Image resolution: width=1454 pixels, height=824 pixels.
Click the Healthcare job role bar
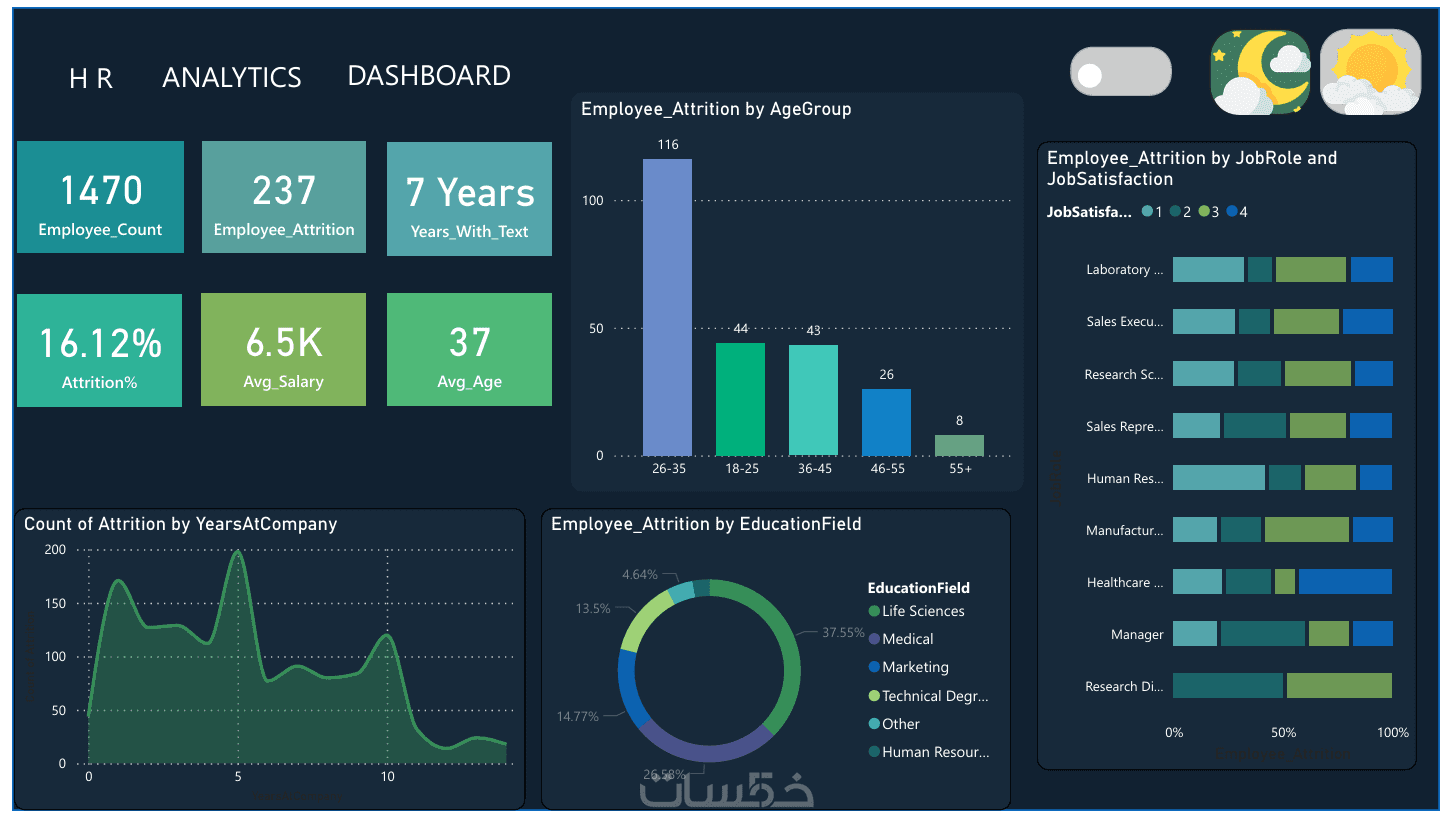(x=1282, y=582)
